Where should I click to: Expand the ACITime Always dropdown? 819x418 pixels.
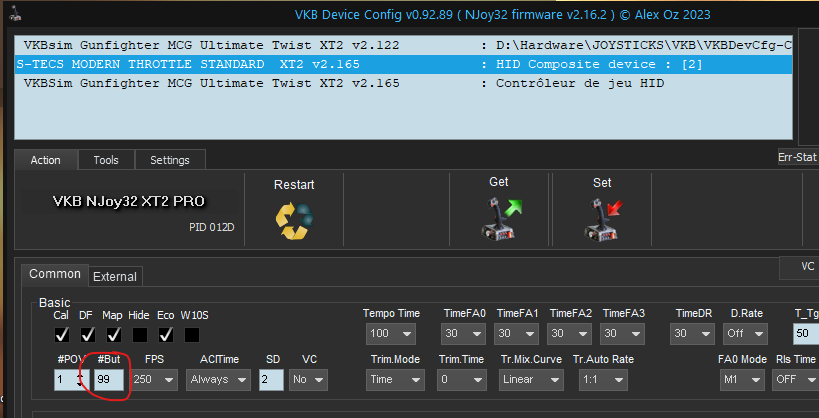tap(223, 380)
